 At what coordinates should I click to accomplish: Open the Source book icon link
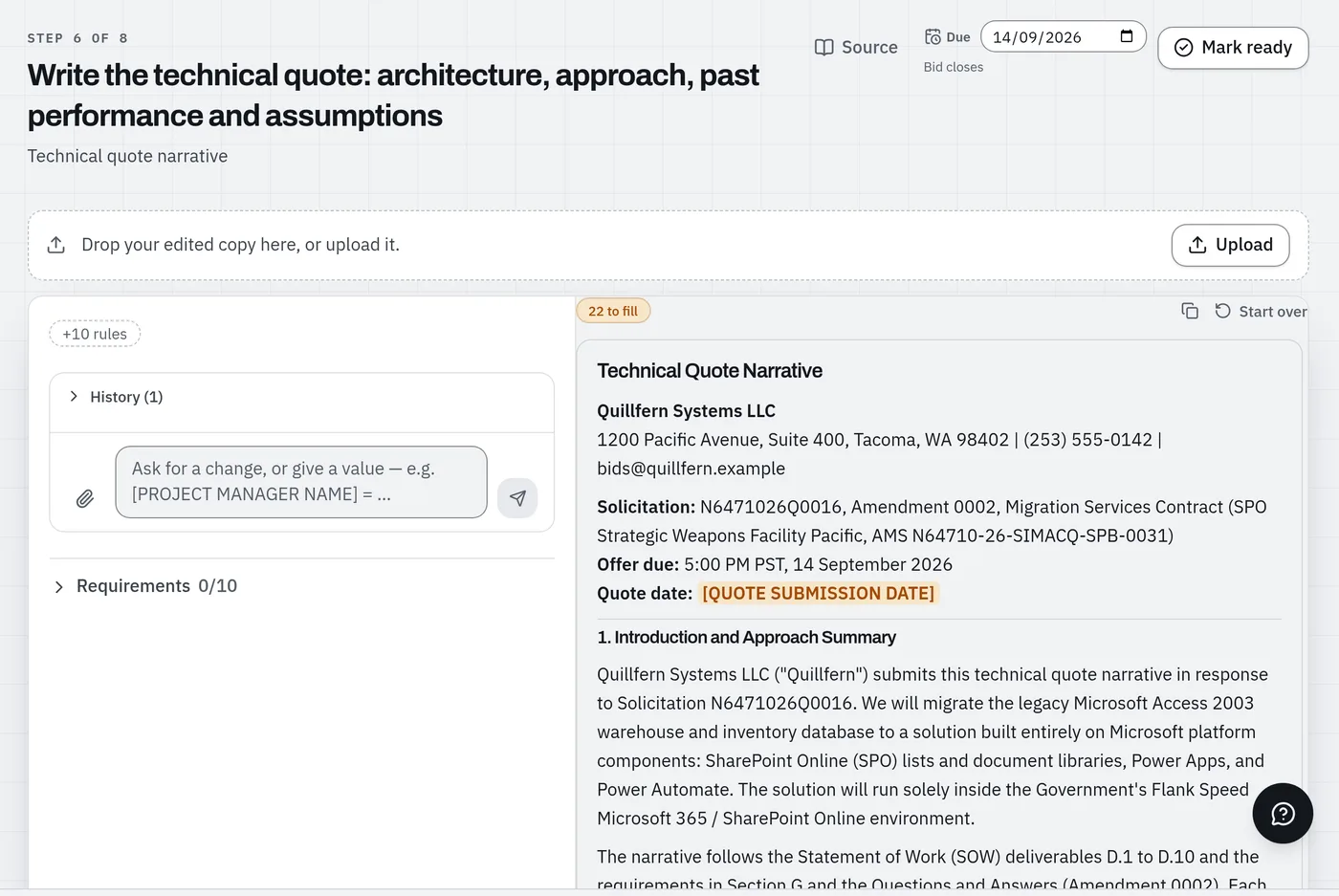855,47
